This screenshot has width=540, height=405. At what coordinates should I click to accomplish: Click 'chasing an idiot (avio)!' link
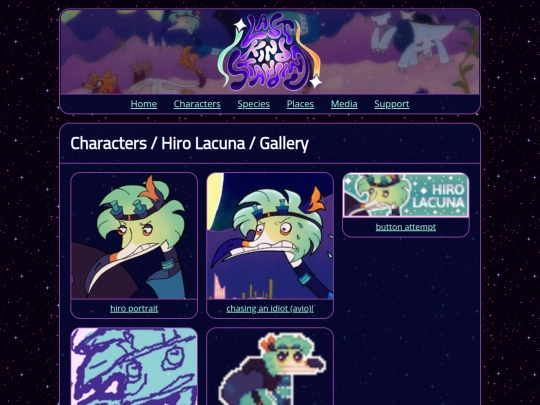270,308
